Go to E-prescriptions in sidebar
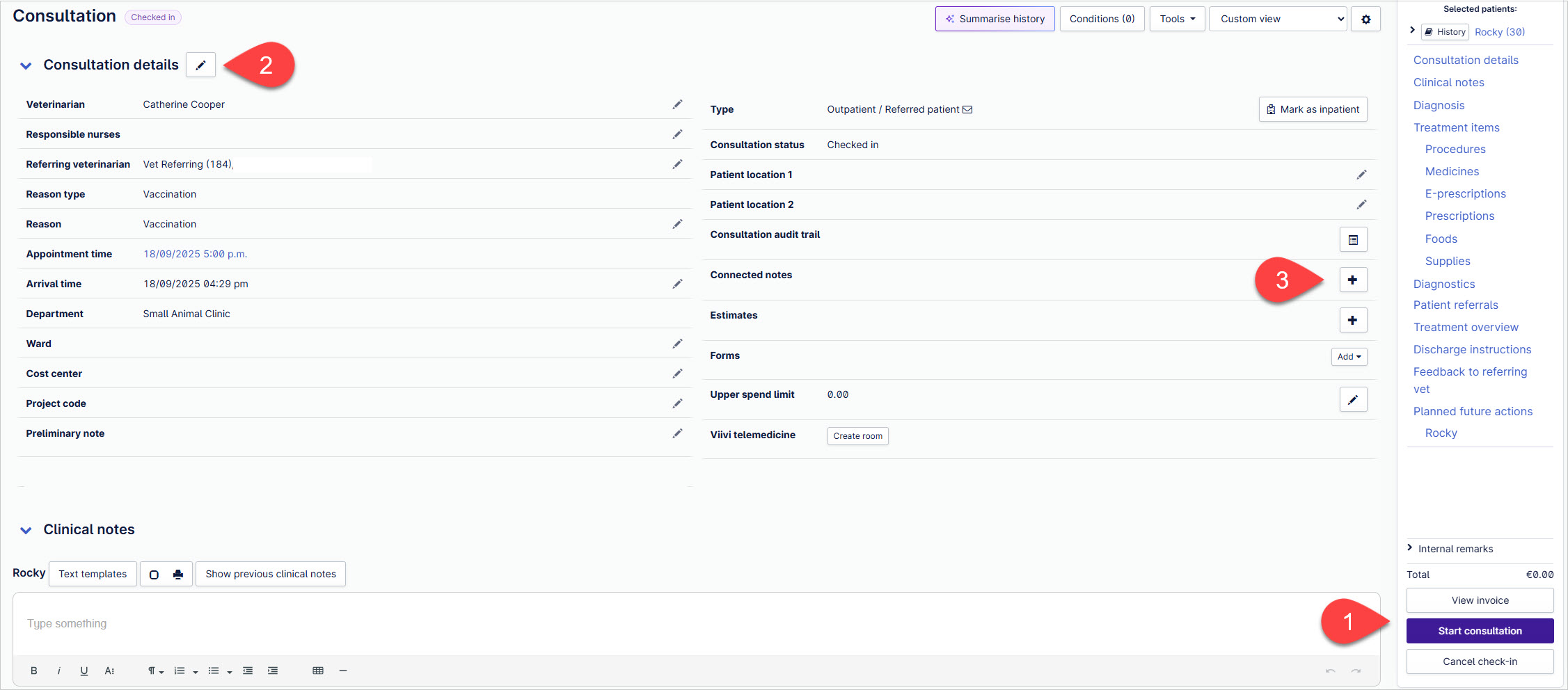 click(x=1465, y=193)
